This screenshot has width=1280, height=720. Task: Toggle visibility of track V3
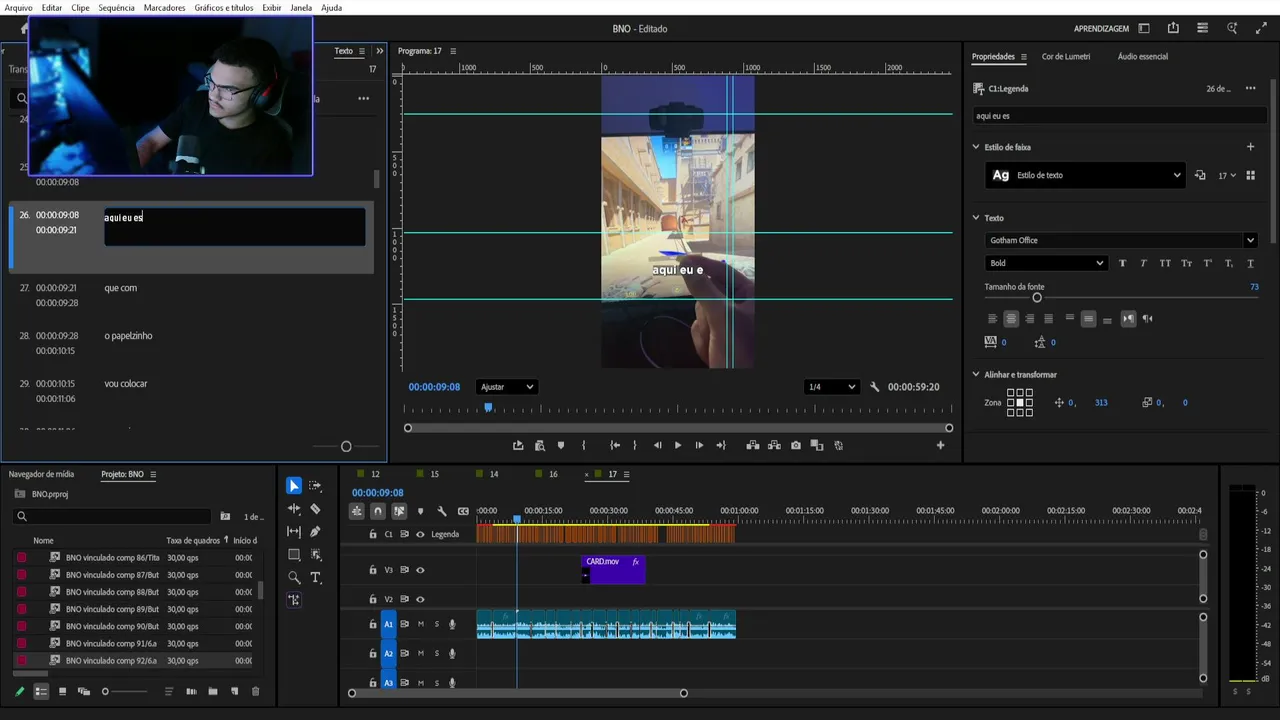click(x=420, y=570)
